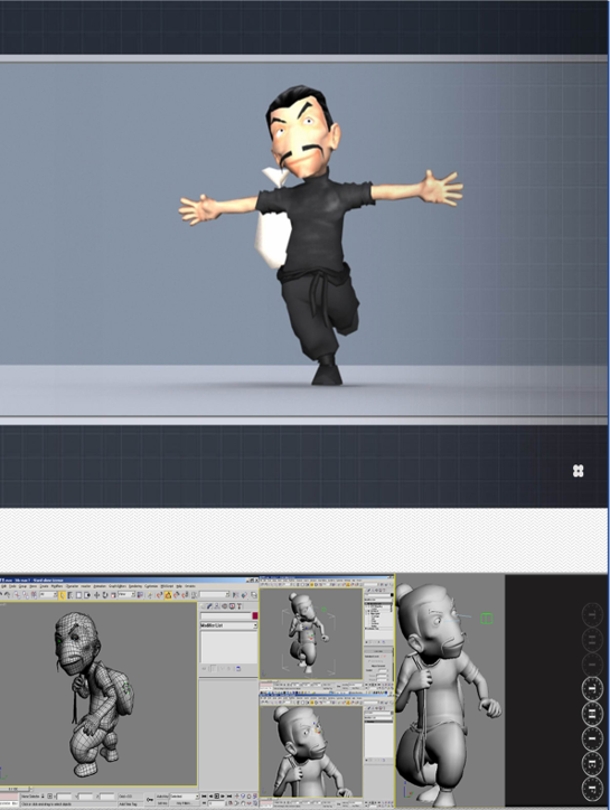
Task: Switch to Utilities command panel tab
Action: click(239, 606)
